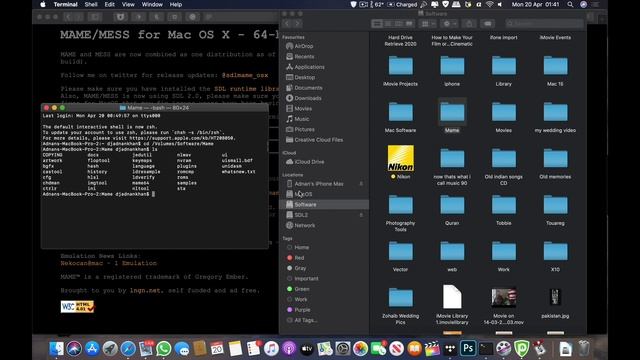
Task: Eject Adnan's iPhone Max
Action: pos(361,184)
